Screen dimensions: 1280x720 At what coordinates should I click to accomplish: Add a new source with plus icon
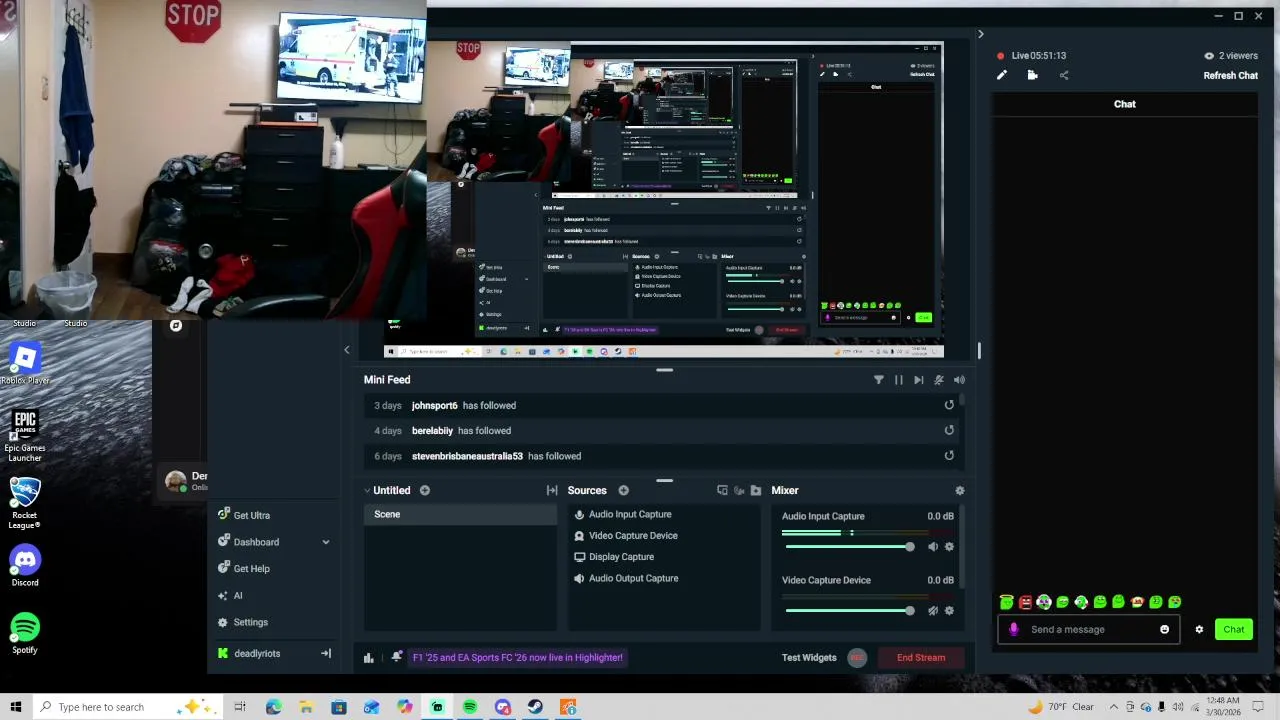pyautogui.click(x=623, y=490)
